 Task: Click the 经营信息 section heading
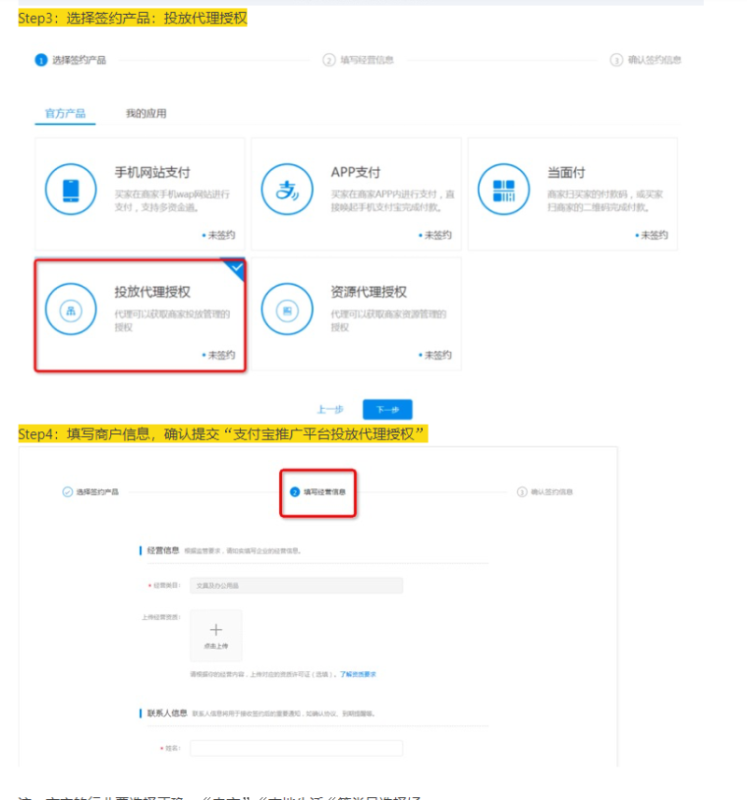(x=163, y=550)
